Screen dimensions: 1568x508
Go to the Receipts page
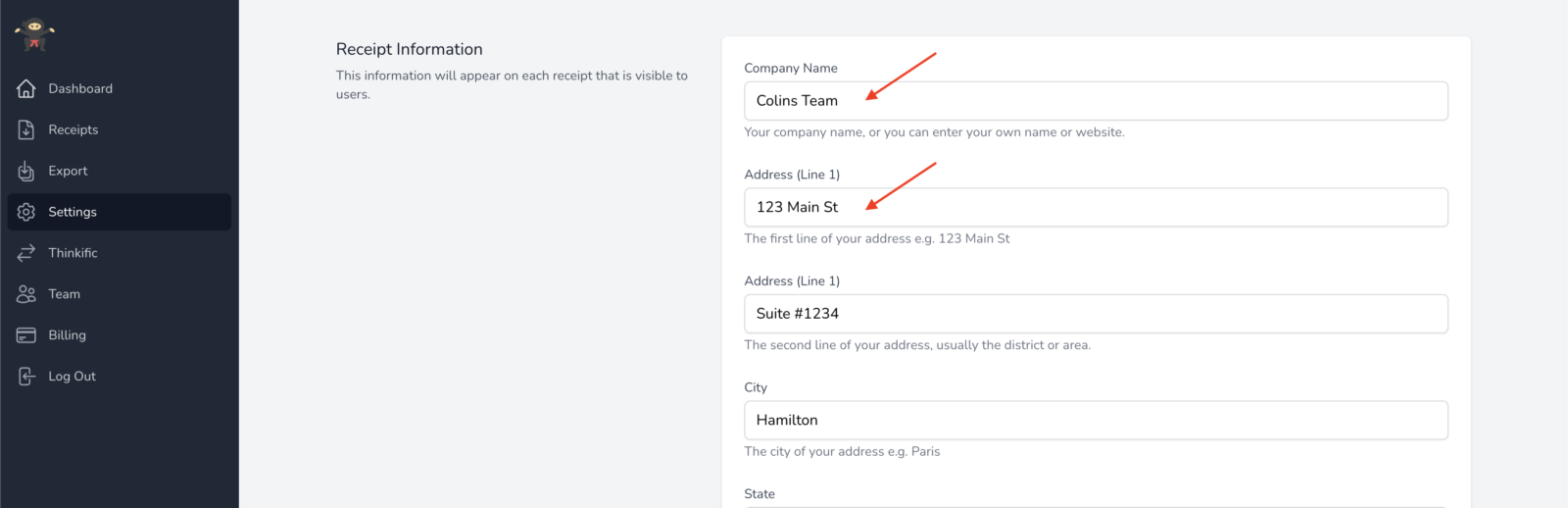[x=73, y=130]
